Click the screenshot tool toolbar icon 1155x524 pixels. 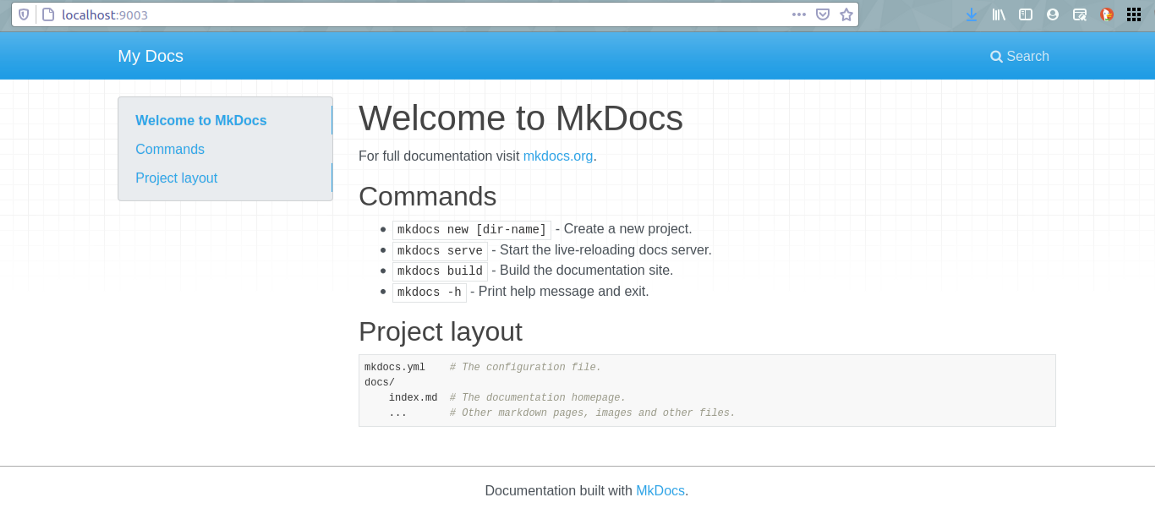tap(1080, 15)
